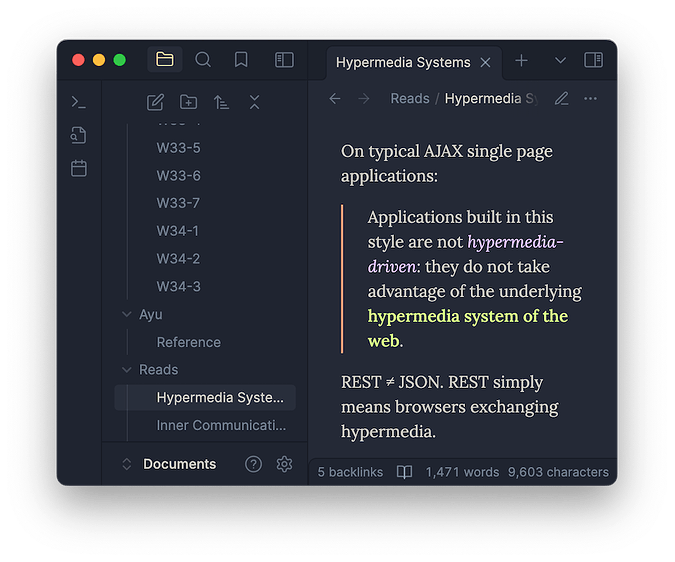
Task: Open the bookmarks panel
Action: point(241,60)
